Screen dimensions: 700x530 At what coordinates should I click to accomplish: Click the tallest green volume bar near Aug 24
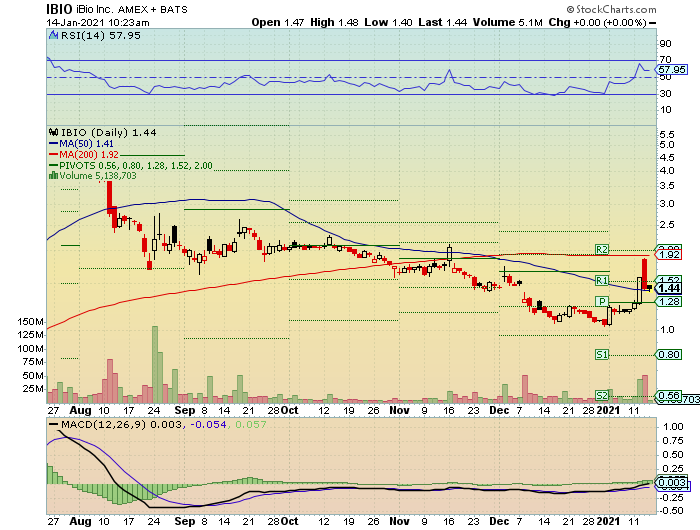(155, 364)
